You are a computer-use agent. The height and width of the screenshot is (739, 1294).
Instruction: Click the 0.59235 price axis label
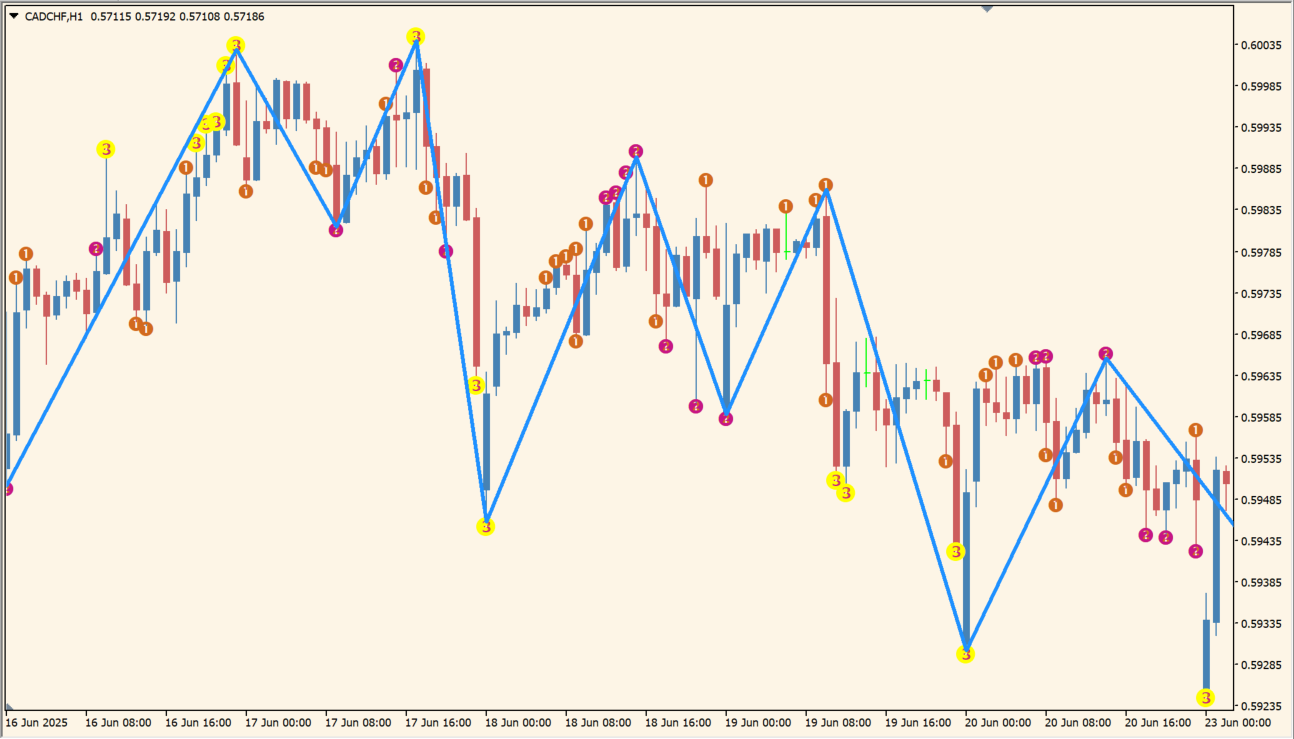click(1261, 706)
